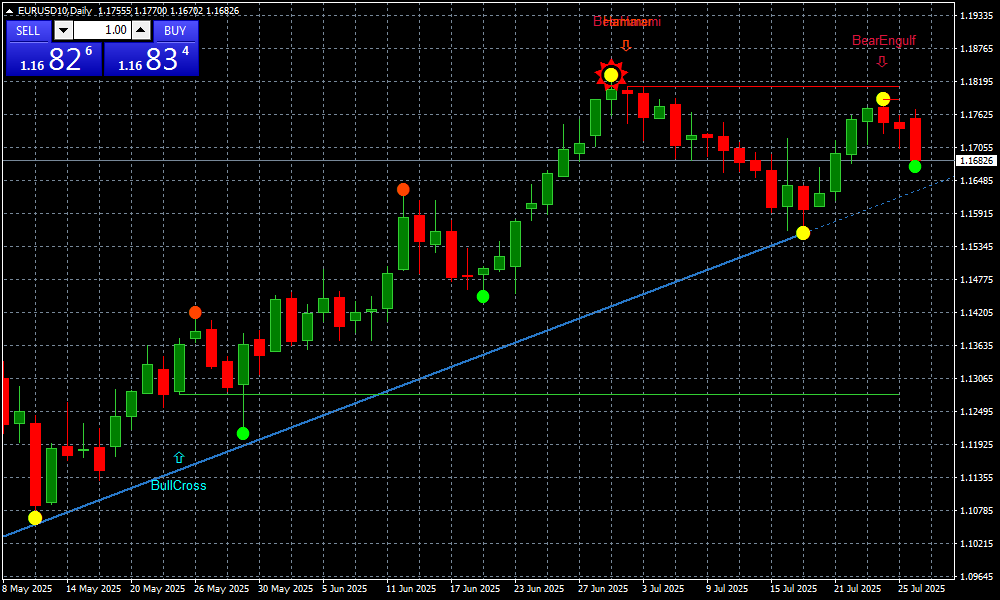
Task: Click yellow dot on trendline near 15 Jul
Action: coord(803,233)
